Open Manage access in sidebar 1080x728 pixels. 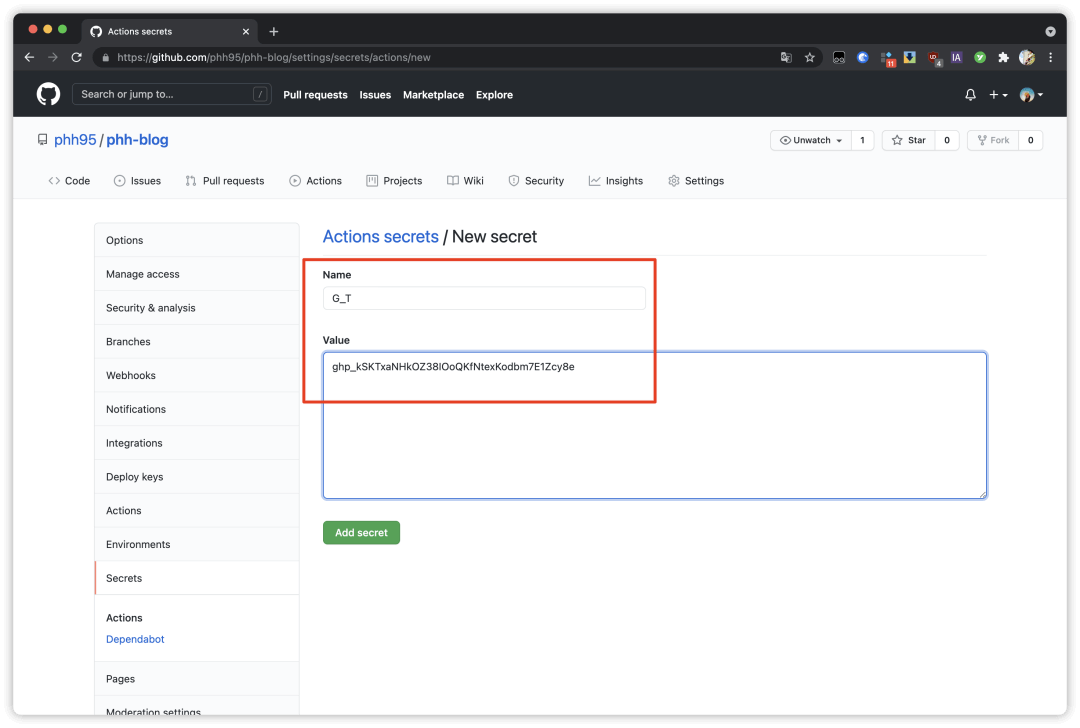tap(197, 274)
